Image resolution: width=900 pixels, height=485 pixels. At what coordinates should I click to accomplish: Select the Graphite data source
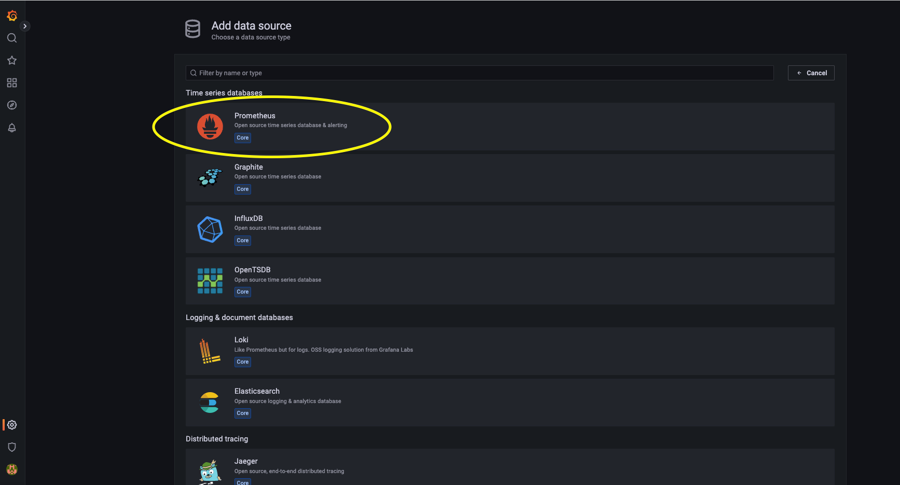tap(510, 178)
